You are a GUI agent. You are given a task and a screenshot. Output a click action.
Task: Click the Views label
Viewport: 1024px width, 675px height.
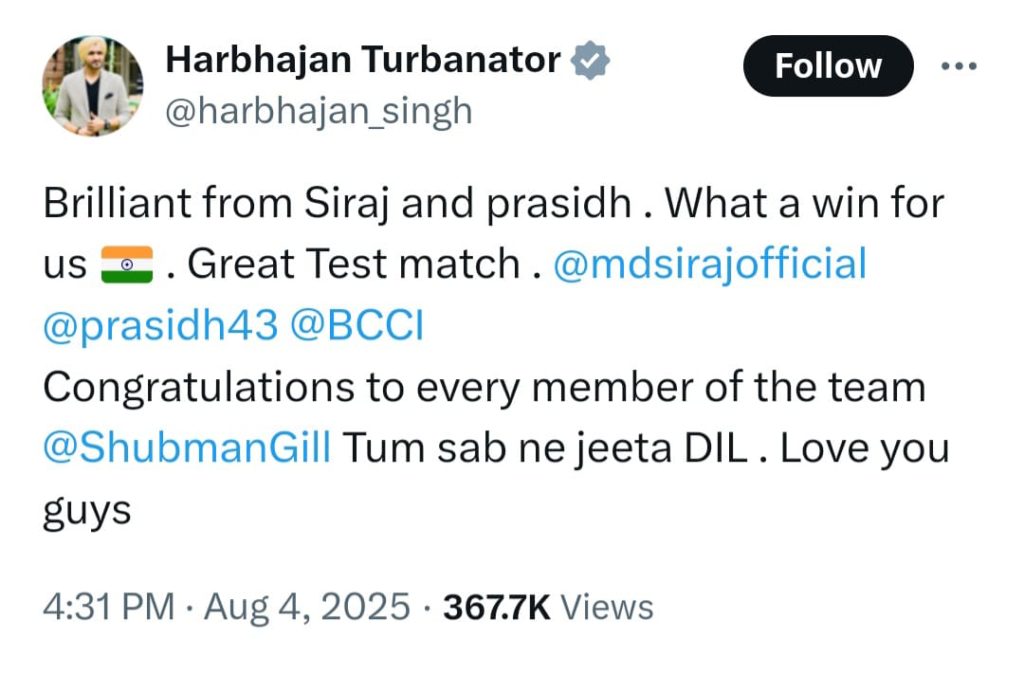[x=607, y=607]
